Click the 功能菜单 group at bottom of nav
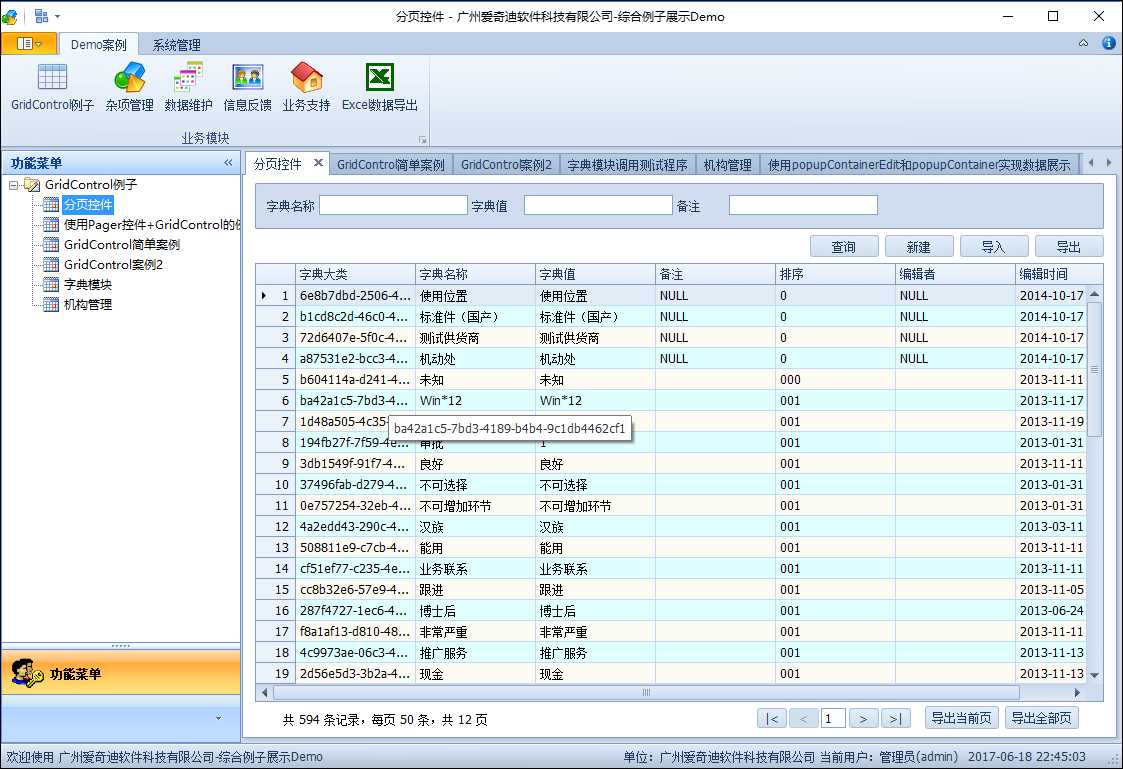The width and height of the screenshot is (1123, 769). coord(121,673)
